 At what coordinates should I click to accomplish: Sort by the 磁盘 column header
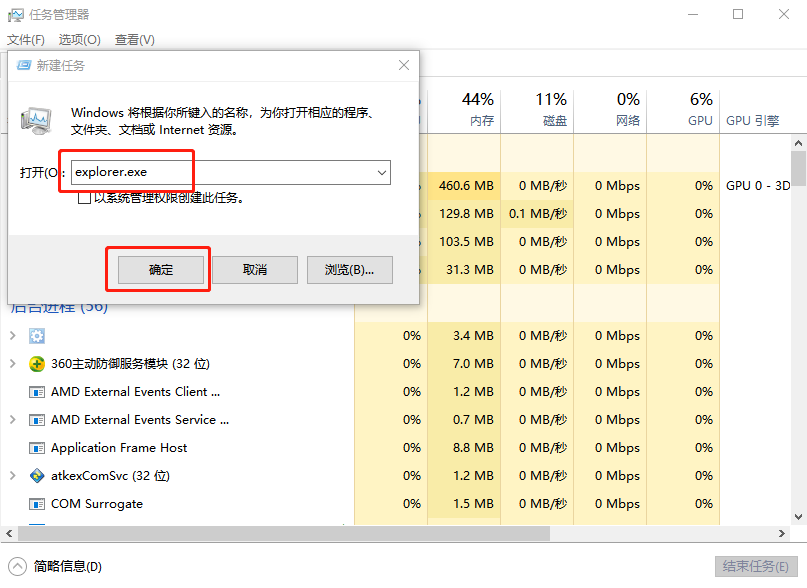click(537, 109)
